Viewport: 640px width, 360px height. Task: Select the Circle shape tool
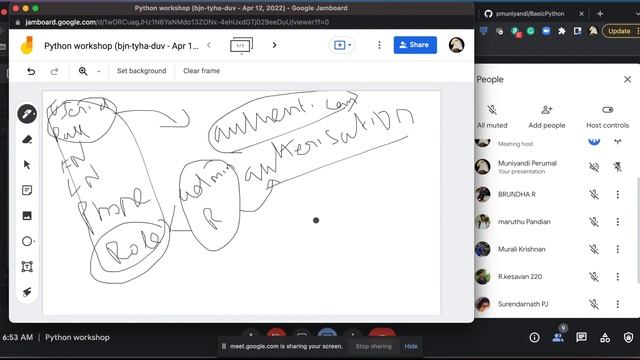27,241
